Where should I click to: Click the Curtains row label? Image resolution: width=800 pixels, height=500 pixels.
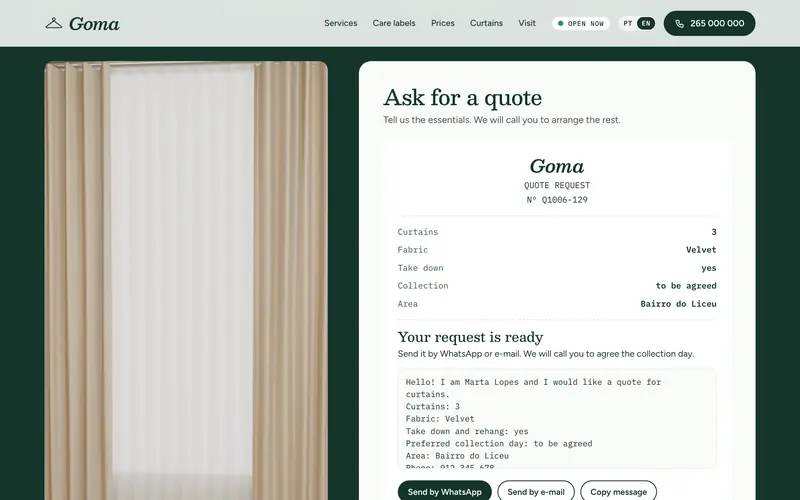(x=417, y=232)
